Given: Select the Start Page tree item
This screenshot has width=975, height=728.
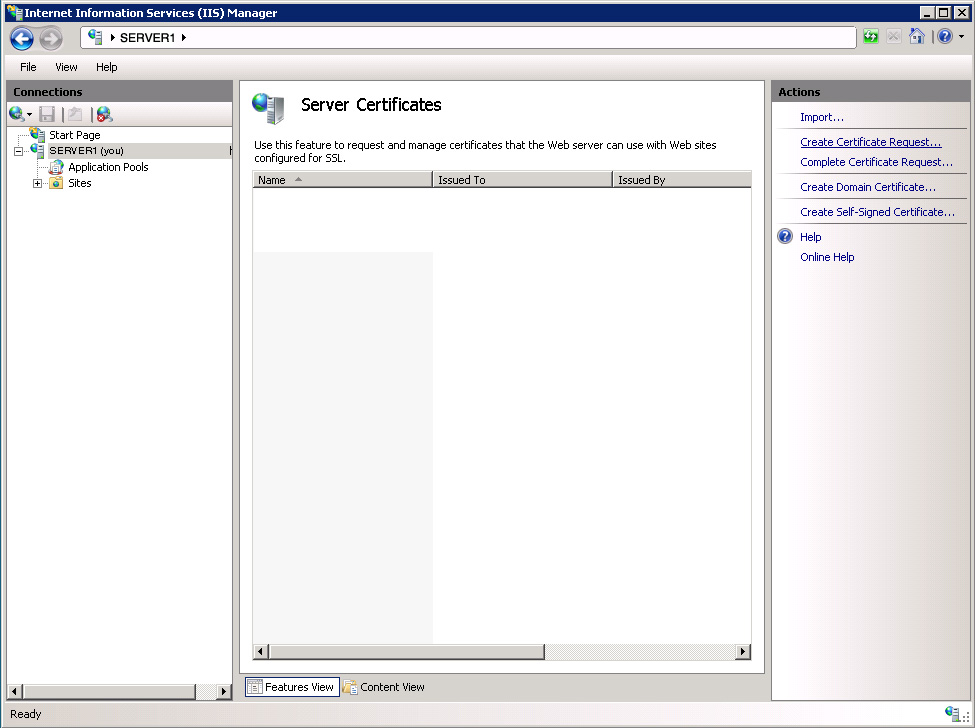Looking at the screenshot, I should point(75,135).
